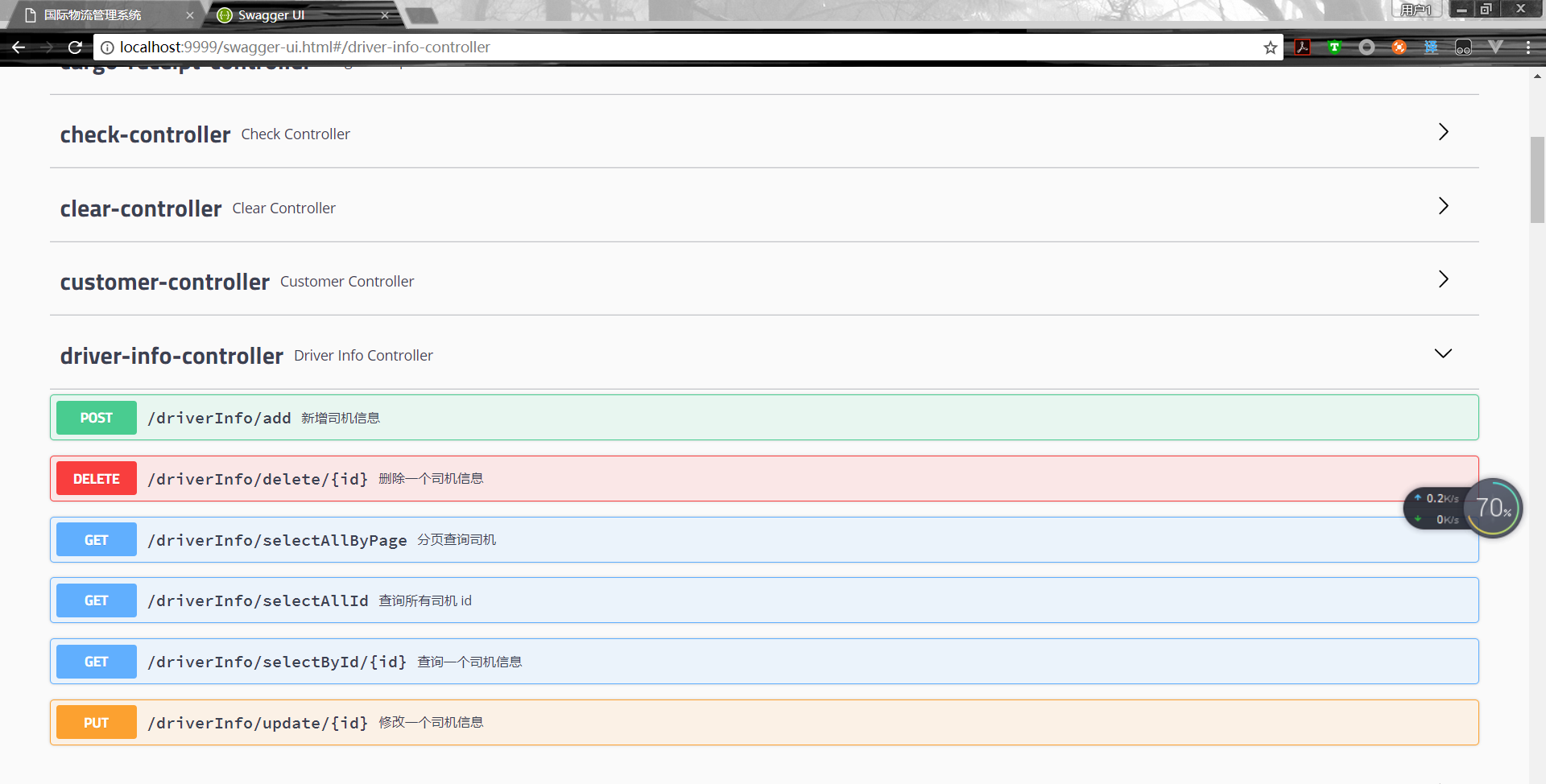Expand check-controller with its chevron

(1444, 132)
